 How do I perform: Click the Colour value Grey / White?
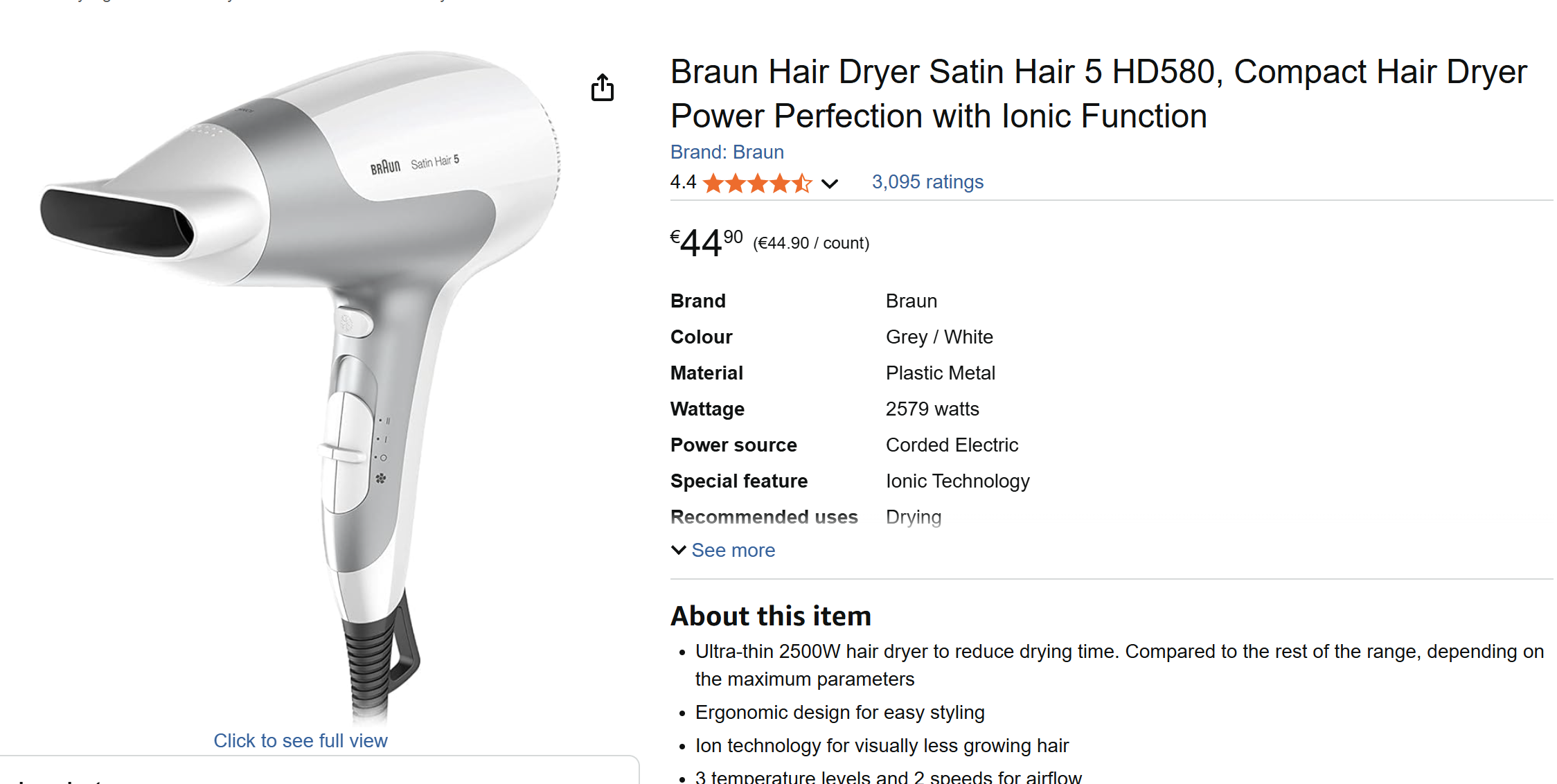click(939, 337)
